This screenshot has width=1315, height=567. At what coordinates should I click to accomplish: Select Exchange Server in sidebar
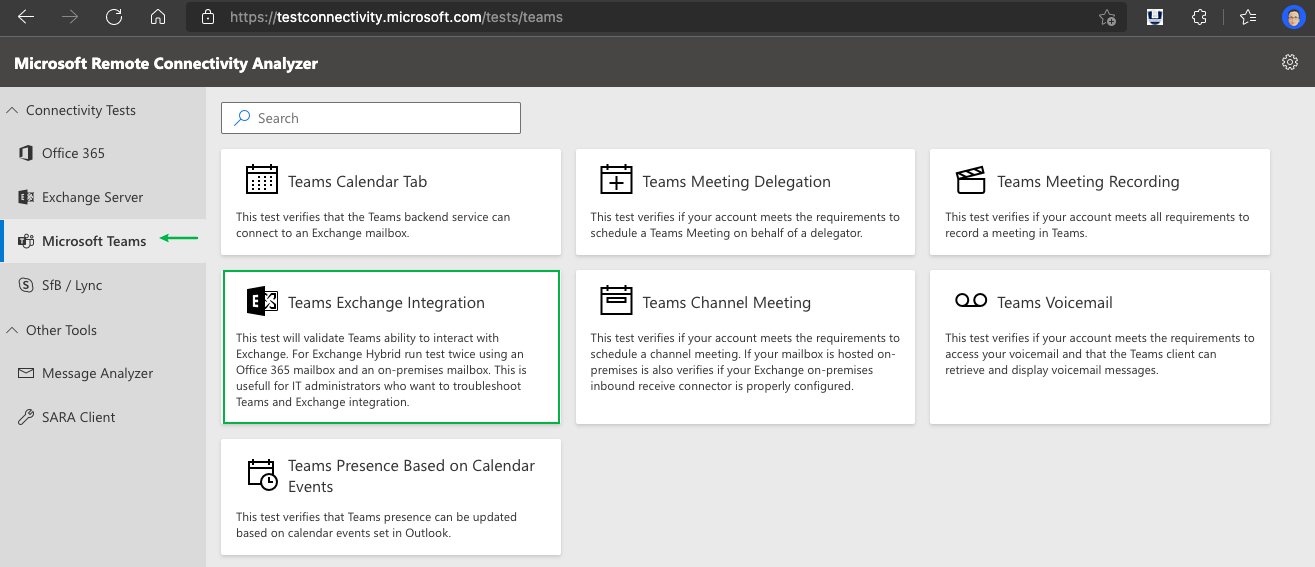tap(92, 197)
